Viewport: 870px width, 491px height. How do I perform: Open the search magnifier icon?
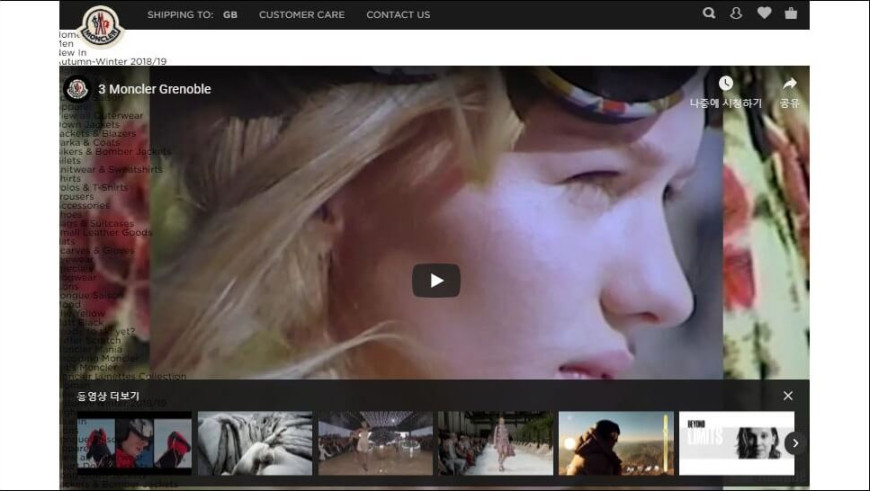tap(709, 13)
